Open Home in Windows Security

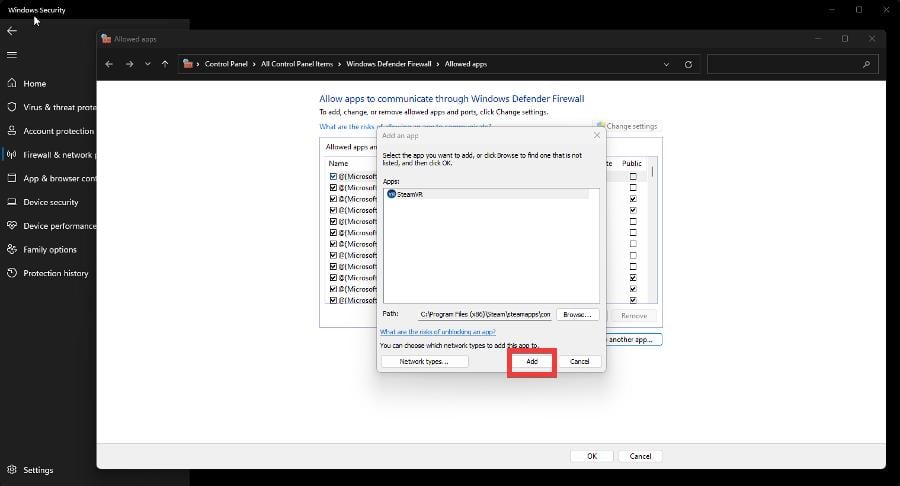(x=34, y=84)
